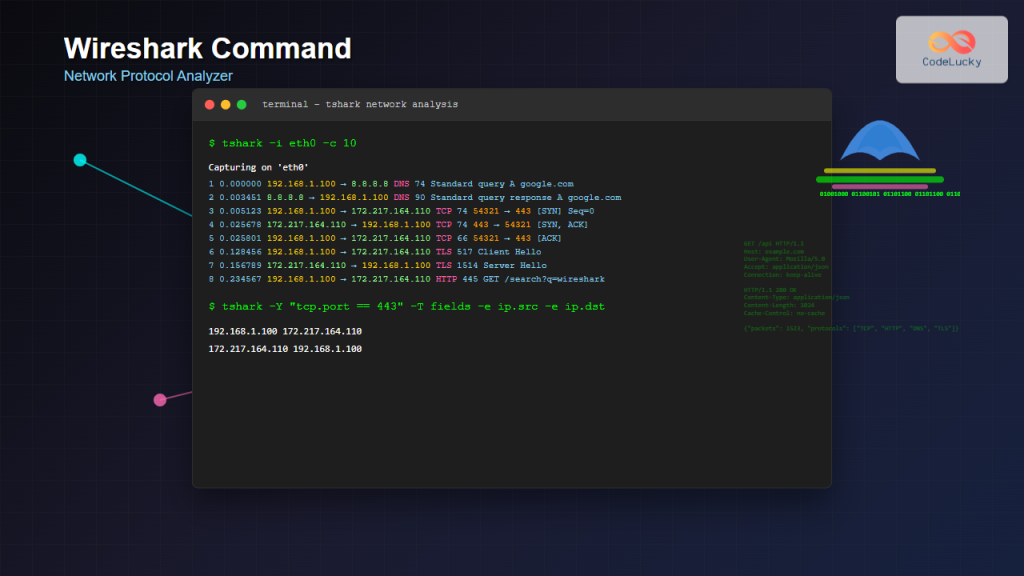Select packet 1 DNS standard query row
1024x576 pixels.
[391, 184]
